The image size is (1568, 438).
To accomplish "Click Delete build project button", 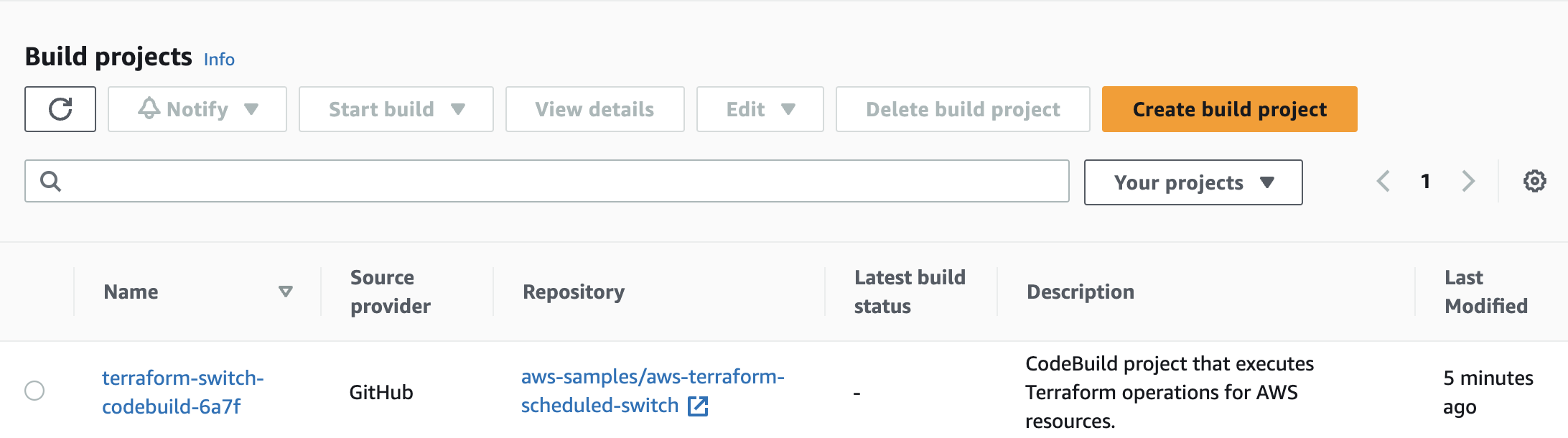I will (963, 109).
